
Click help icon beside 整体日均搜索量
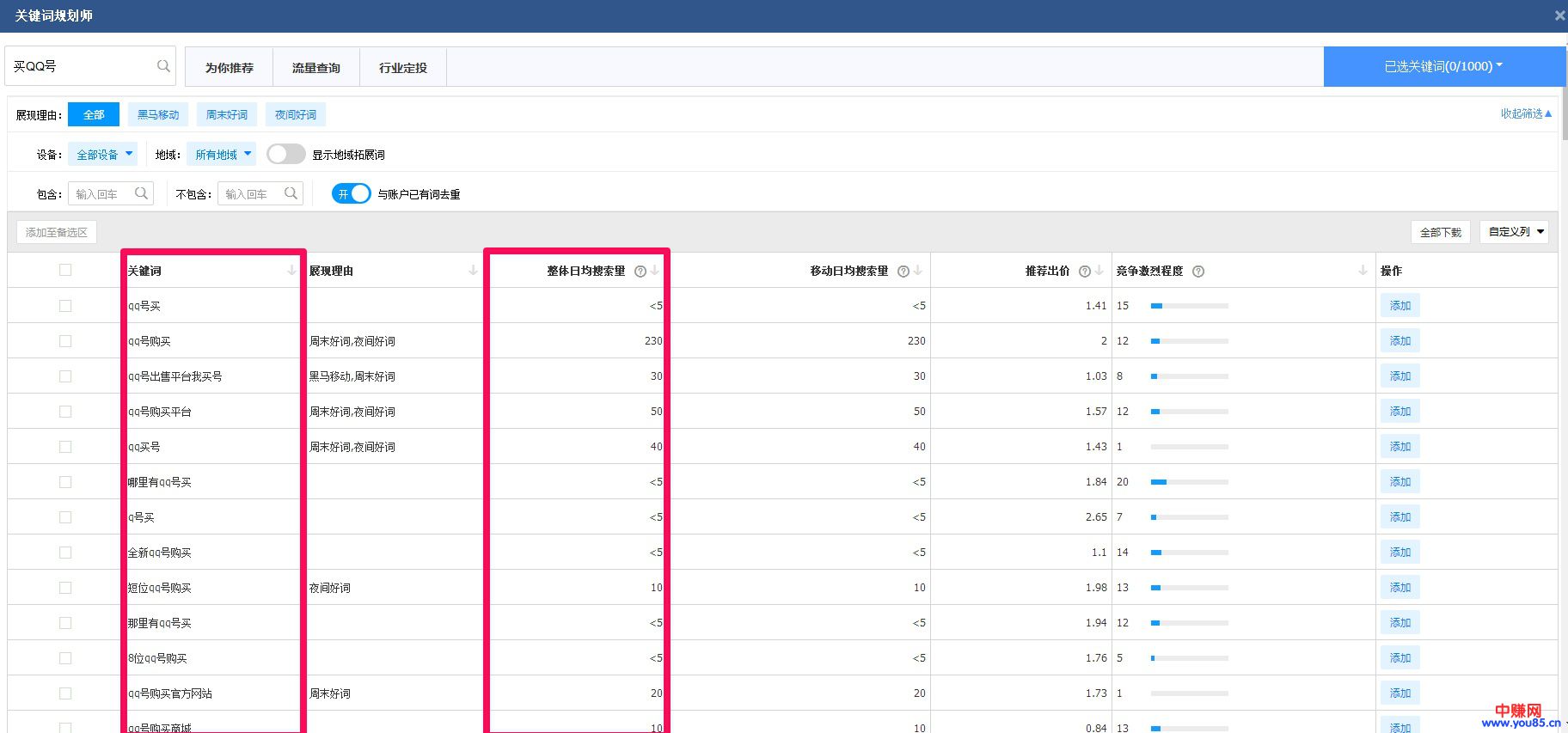[640, 272]
